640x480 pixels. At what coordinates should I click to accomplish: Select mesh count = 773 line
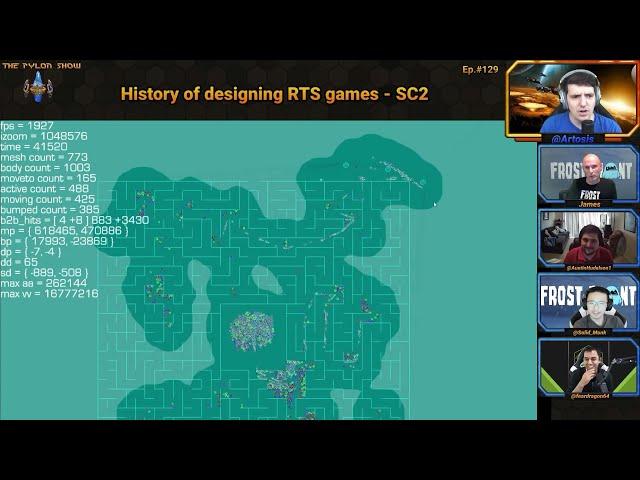point(44,157)
